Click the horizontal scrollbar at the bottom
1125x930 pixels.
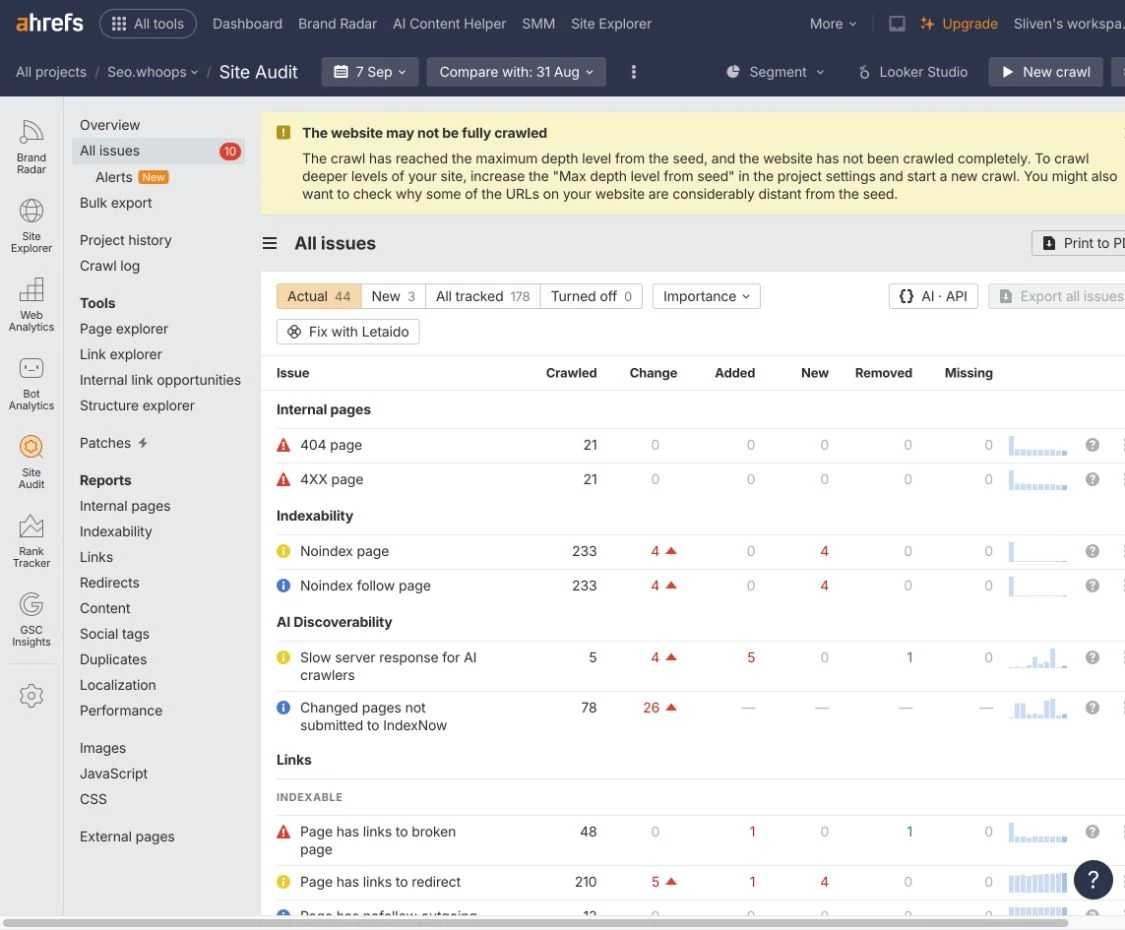535,923
